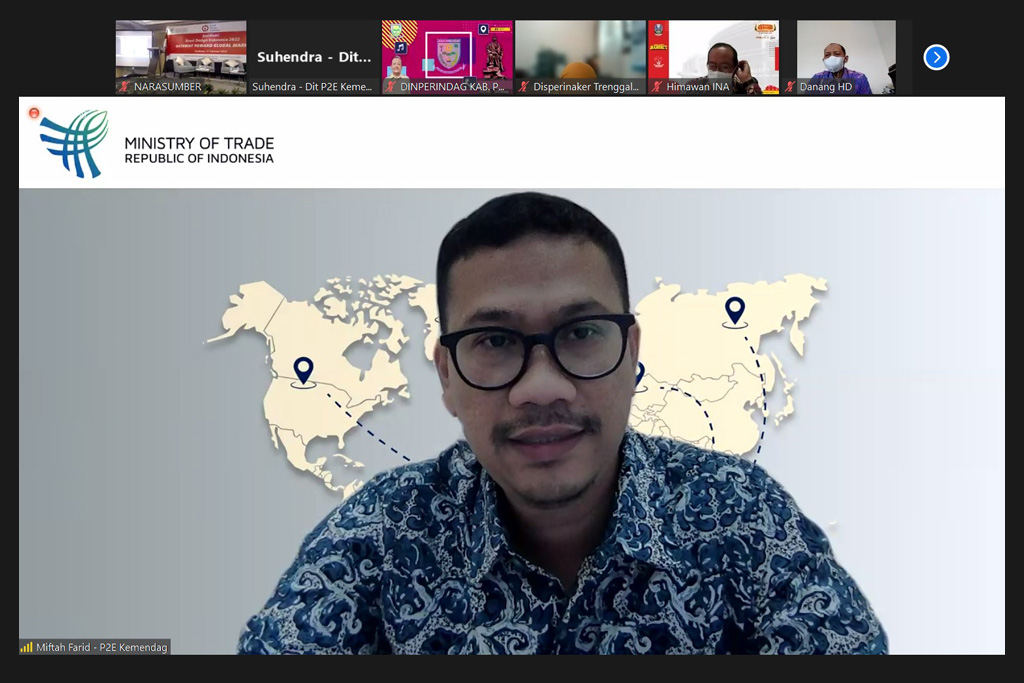The height and width of the screenshot is (683, 1024).
Task: Select the DINPERINDAG KAB. video thumbnail
Action: pyautogui.click(x=447, y=50)
